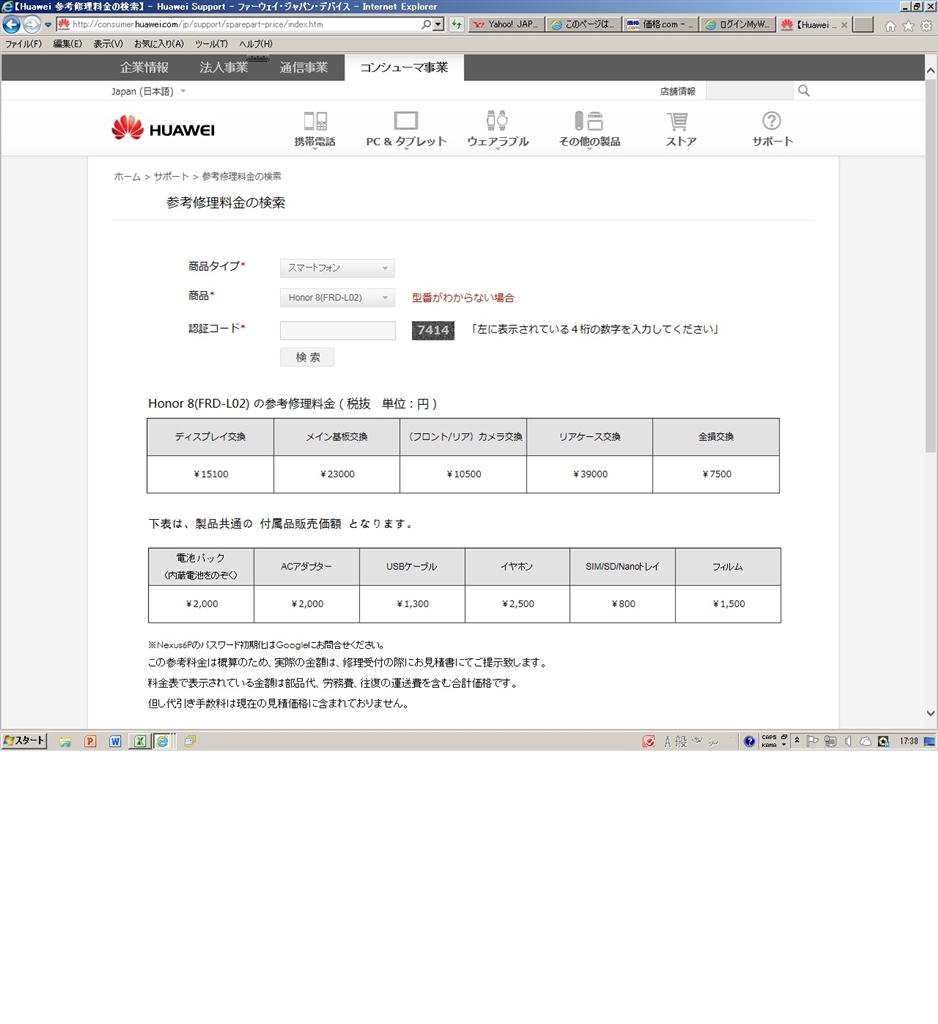The height and width of the screenshot is (1024, 938).
Task: Open the お気に入り(A) menu
Action: click(x=159, y=44)
